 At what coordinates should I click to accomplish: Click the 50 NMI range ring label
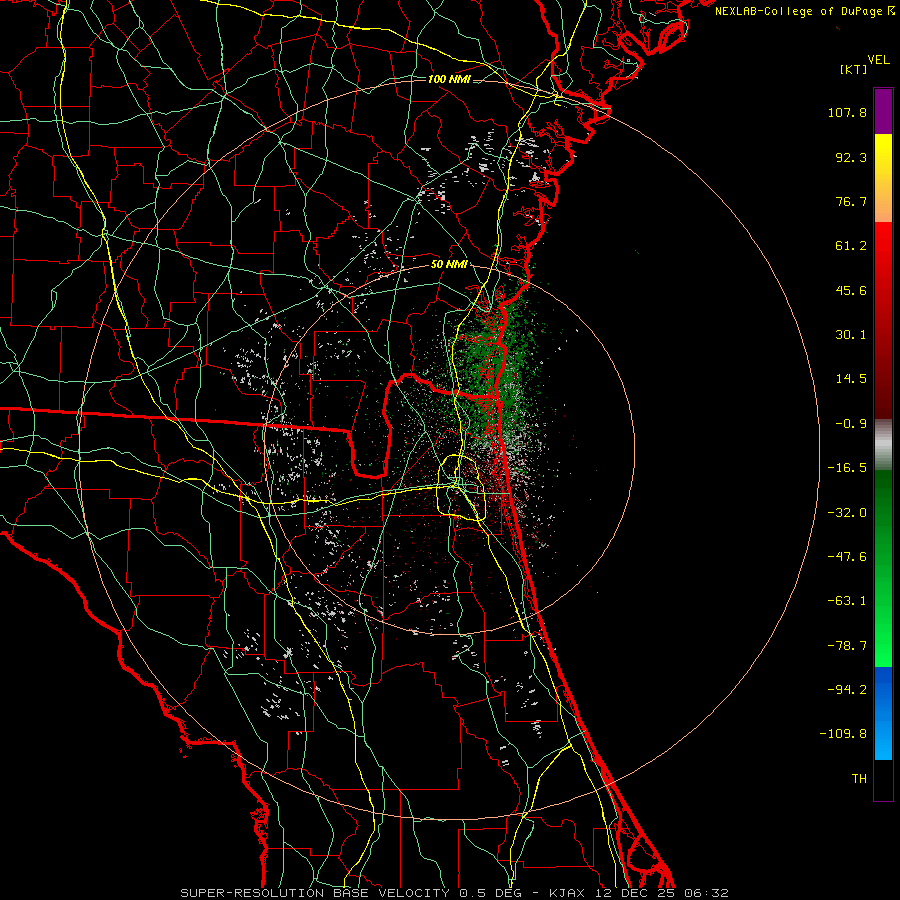449,265
